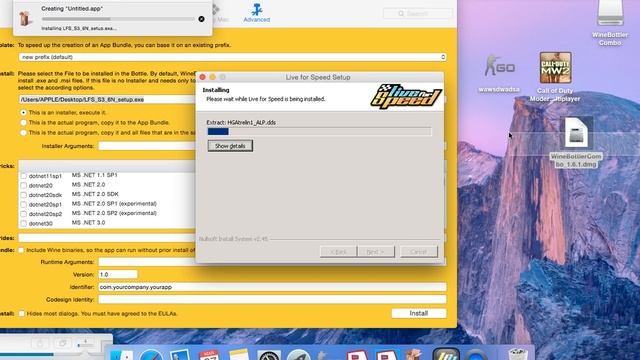Click the Live for Speed install progress bar
The height and width of the screenshot is (360, 640).
(x=319, y=131)
